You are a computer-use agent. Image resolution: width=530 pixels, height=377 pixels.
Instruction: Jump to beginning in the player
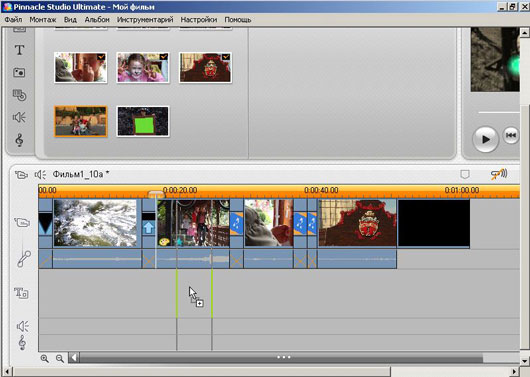point(511,135)
